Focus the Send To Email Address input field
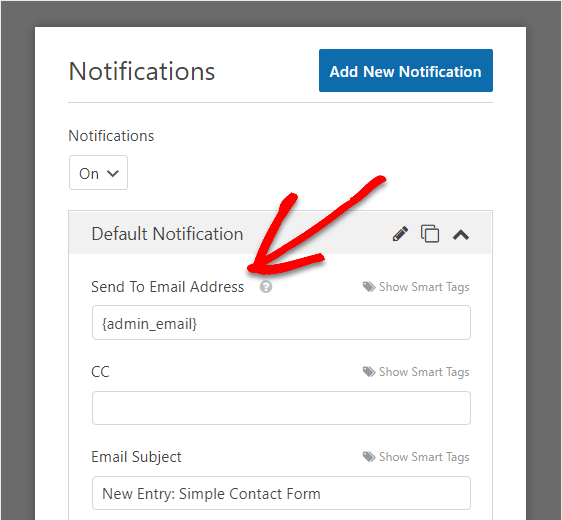The height and width of the screenshot is (520, 562). click(281, 323)
